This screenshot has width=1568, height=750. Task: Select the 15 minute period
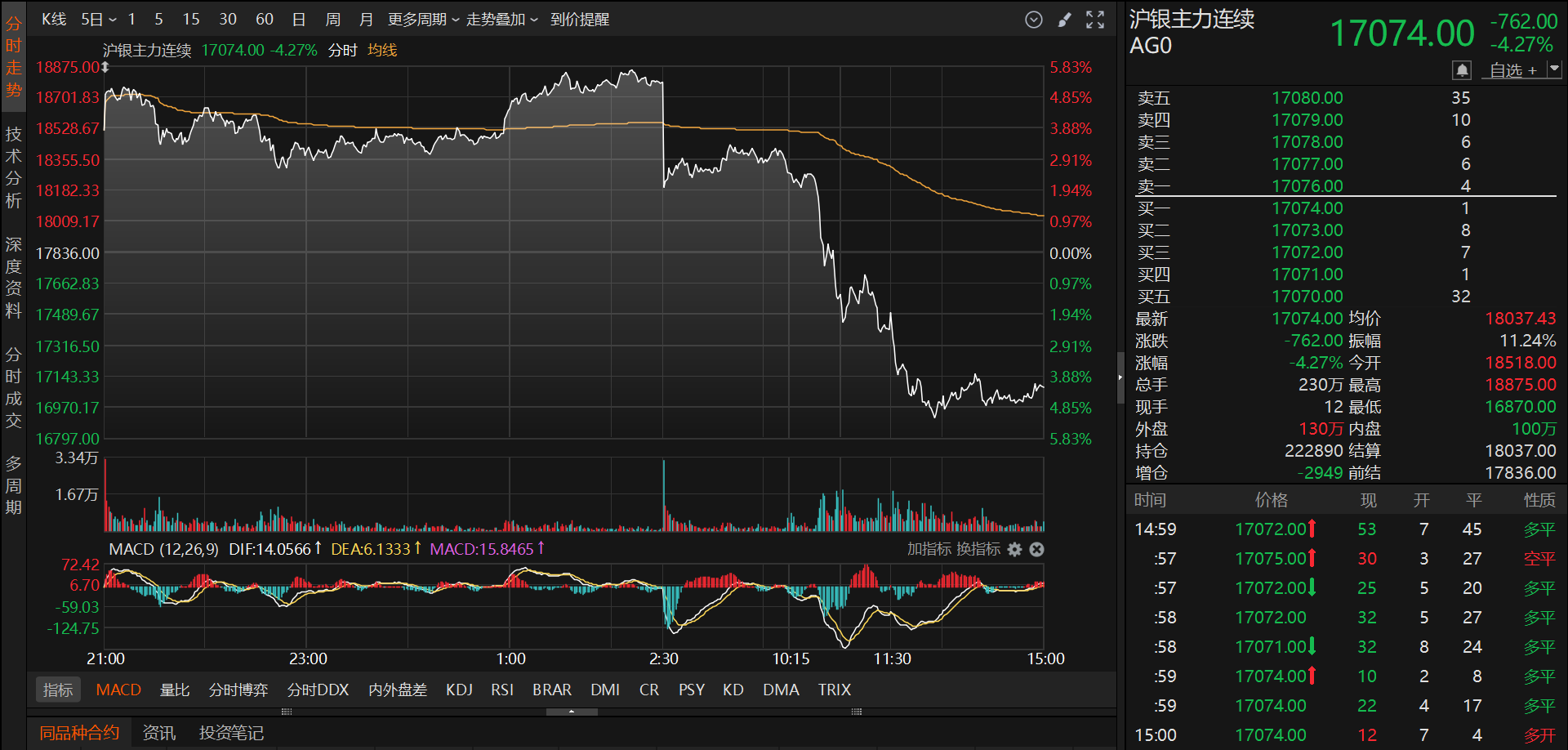click(191, 20)
